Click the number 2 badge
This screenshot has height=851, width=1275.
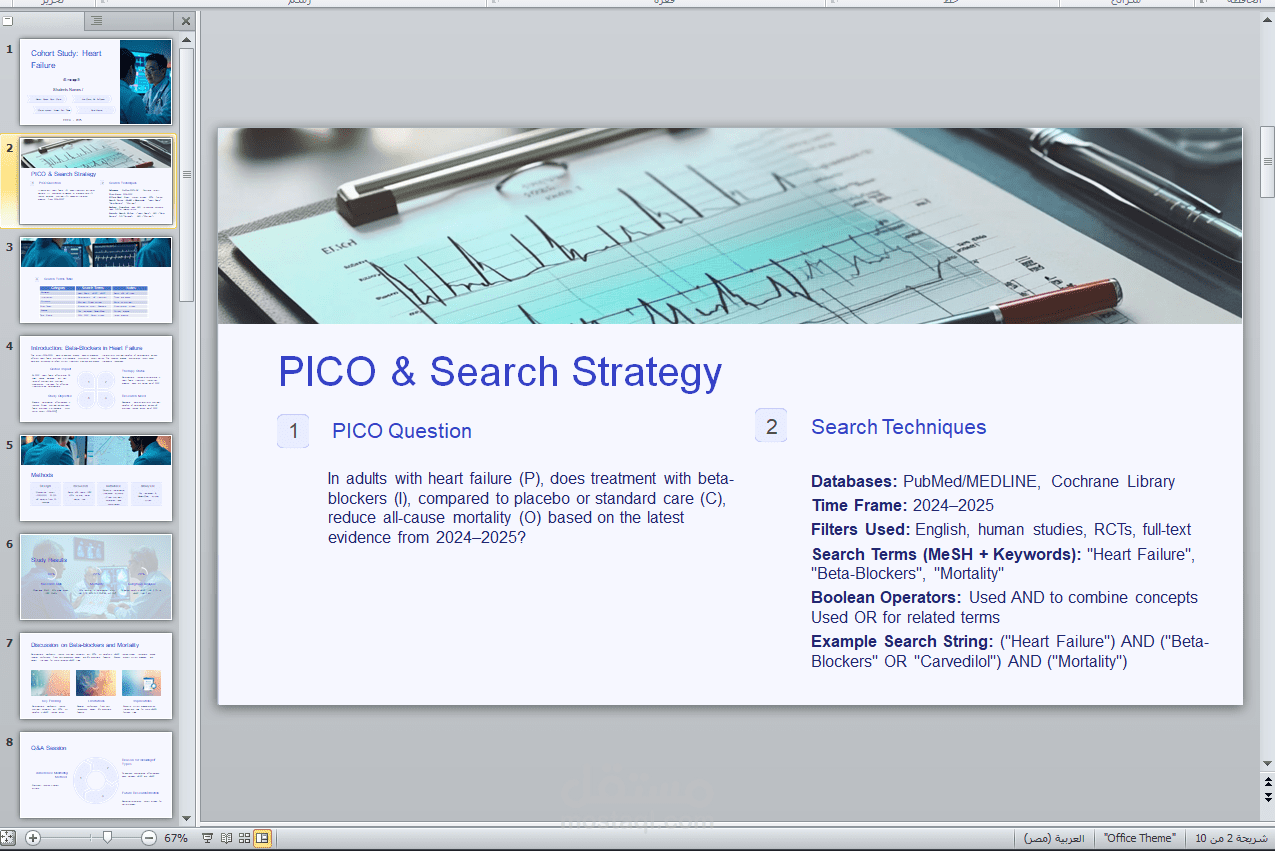771,426
